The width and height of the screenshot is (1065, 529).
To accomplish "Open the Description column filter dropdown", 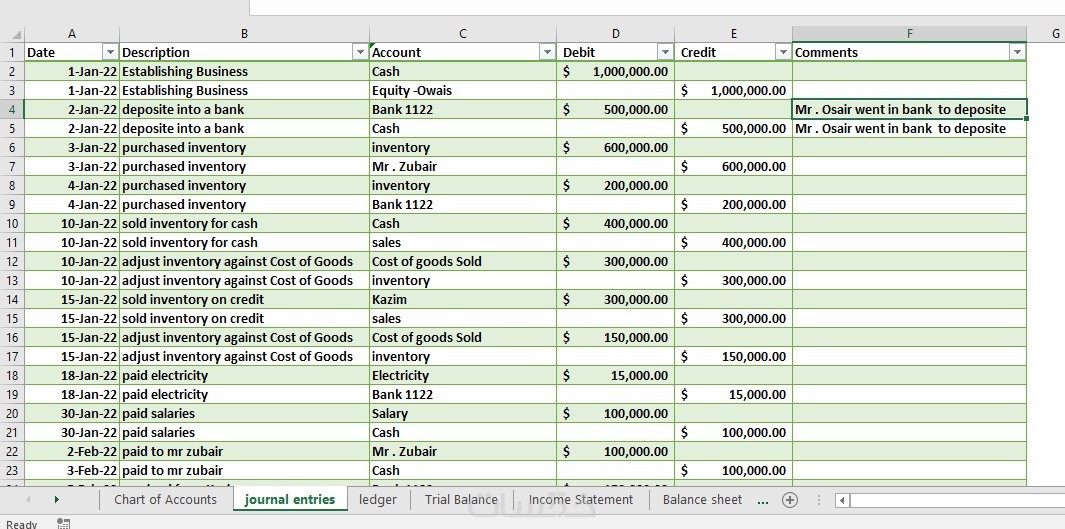I will point(360,52).
